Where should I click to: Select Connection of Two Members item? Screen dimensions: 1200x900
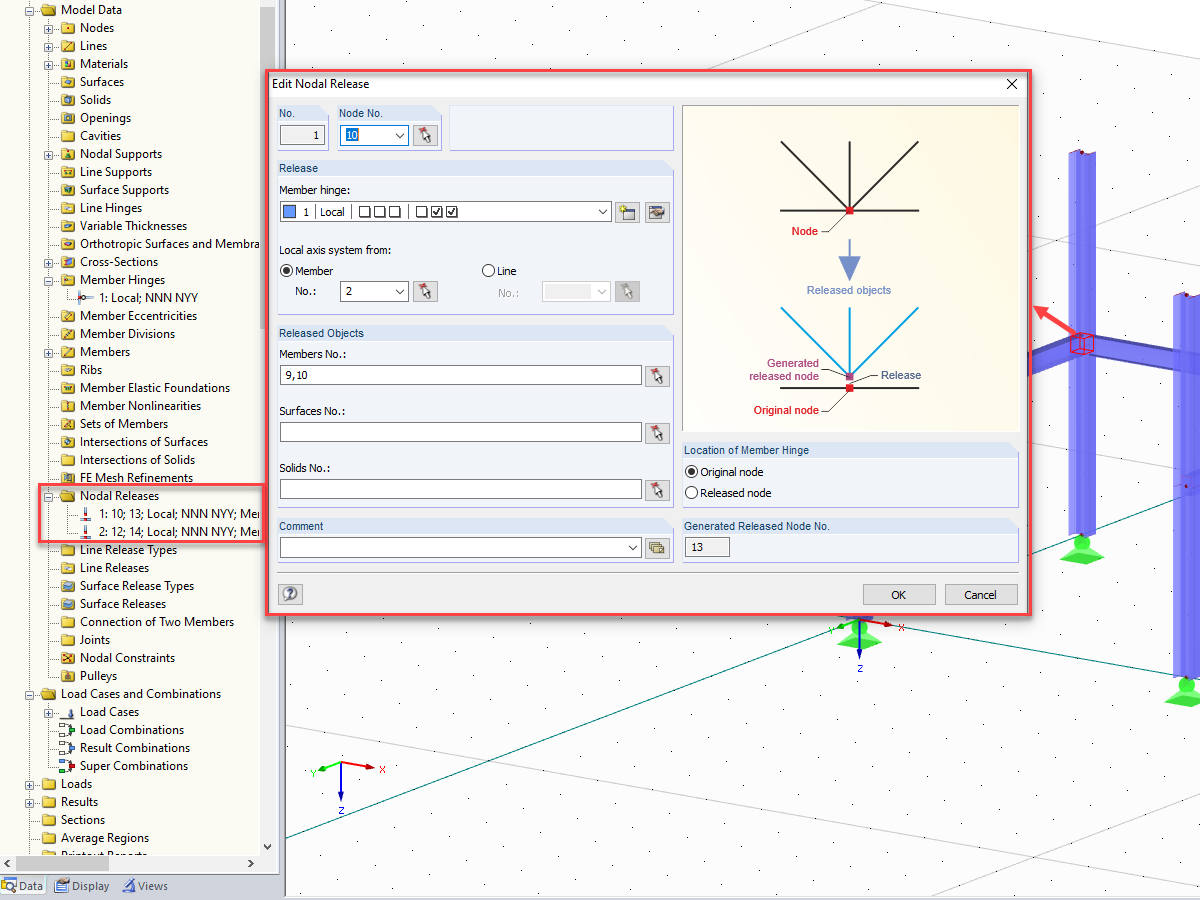157,622
